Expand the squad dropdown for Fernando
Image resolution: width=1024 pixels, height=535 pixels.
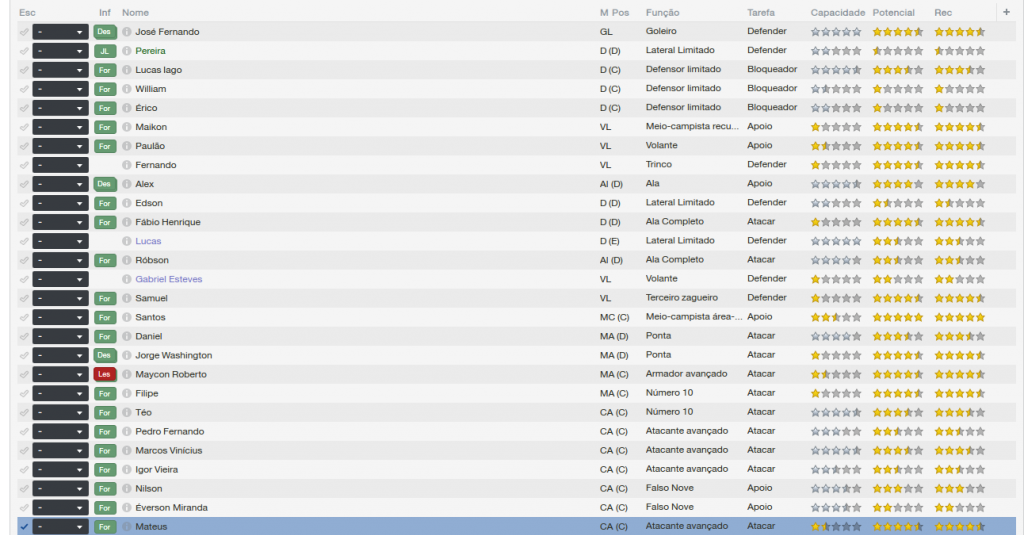coord(60,165)
